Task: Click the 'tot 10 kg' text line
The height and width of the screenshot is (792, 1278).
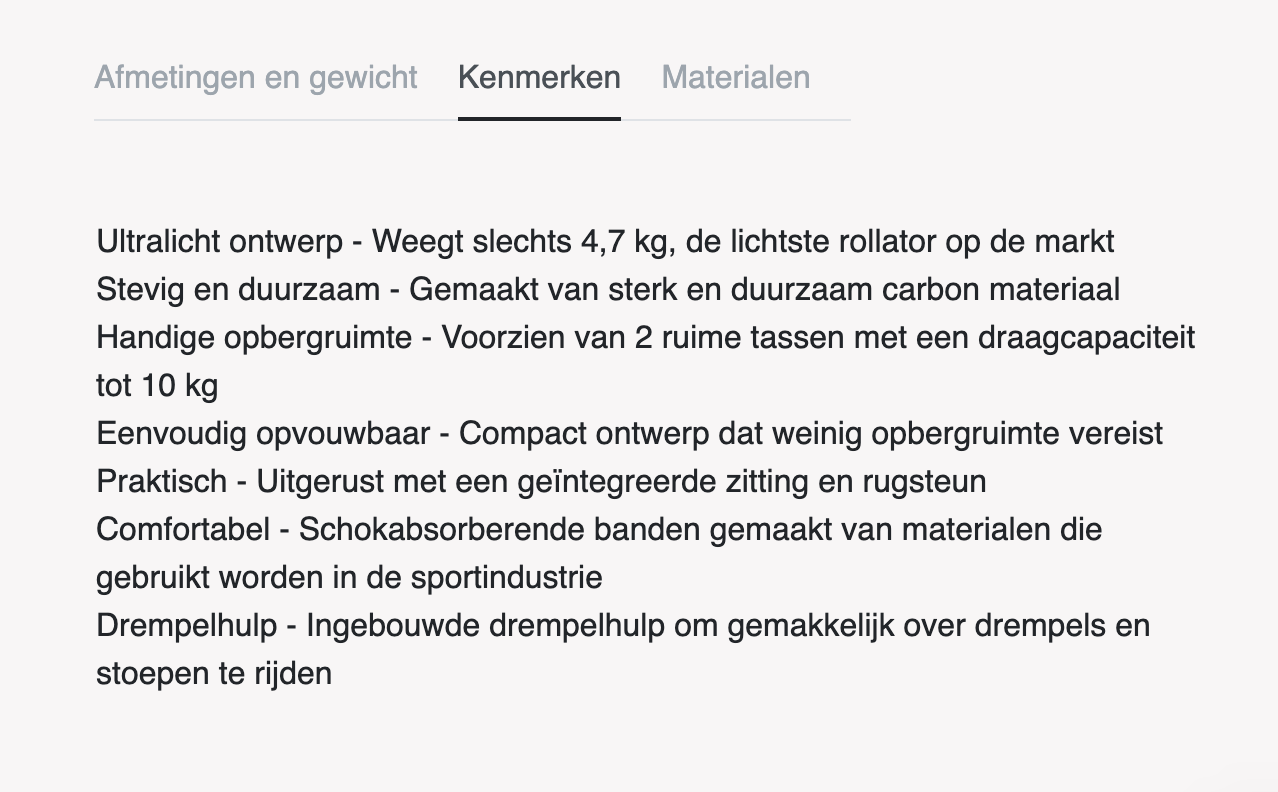Action: coord(157,385)
